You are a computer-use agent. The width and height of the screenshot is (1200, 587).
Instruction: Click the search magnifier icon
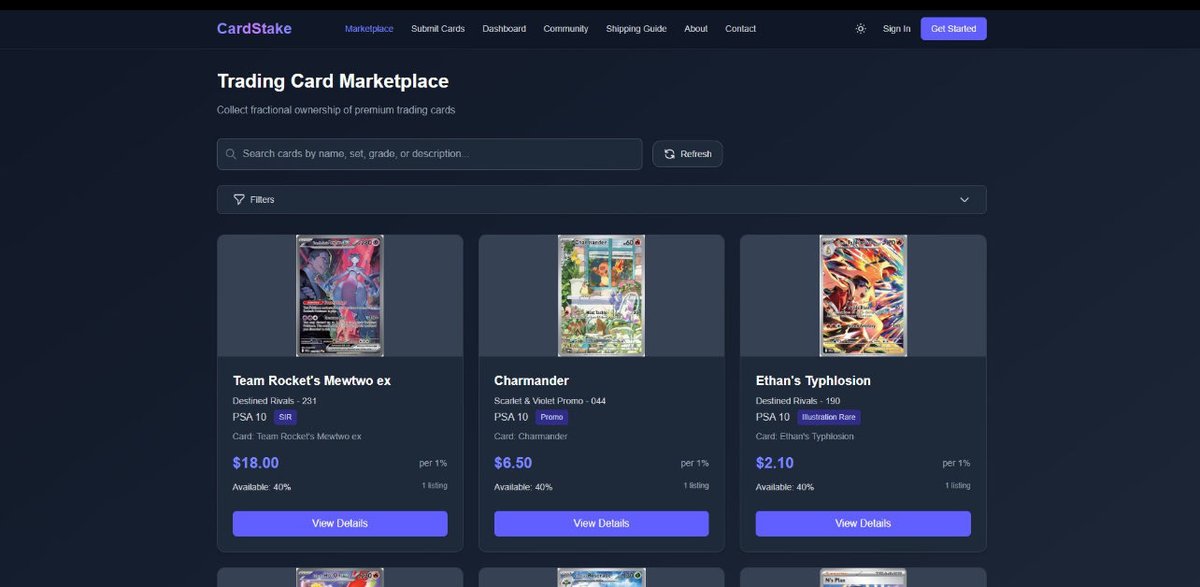coord(231,153)
